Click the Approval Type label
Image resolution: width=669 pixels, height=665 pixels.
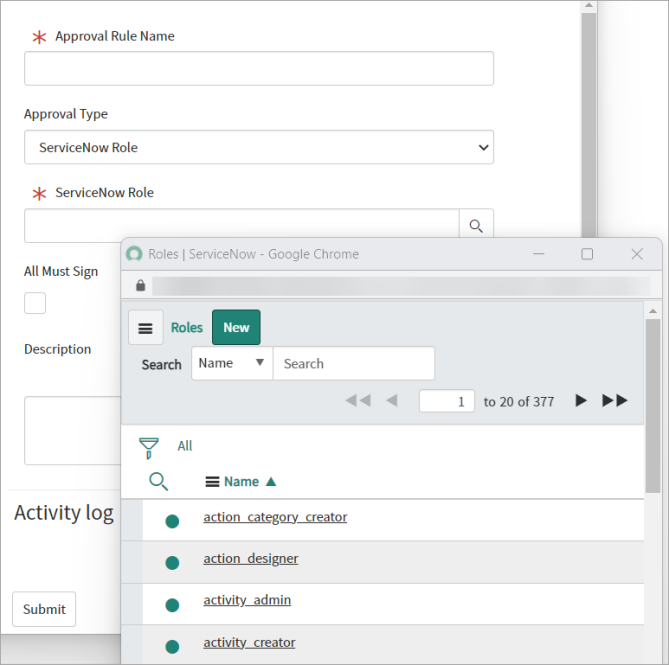coord(66,114)
